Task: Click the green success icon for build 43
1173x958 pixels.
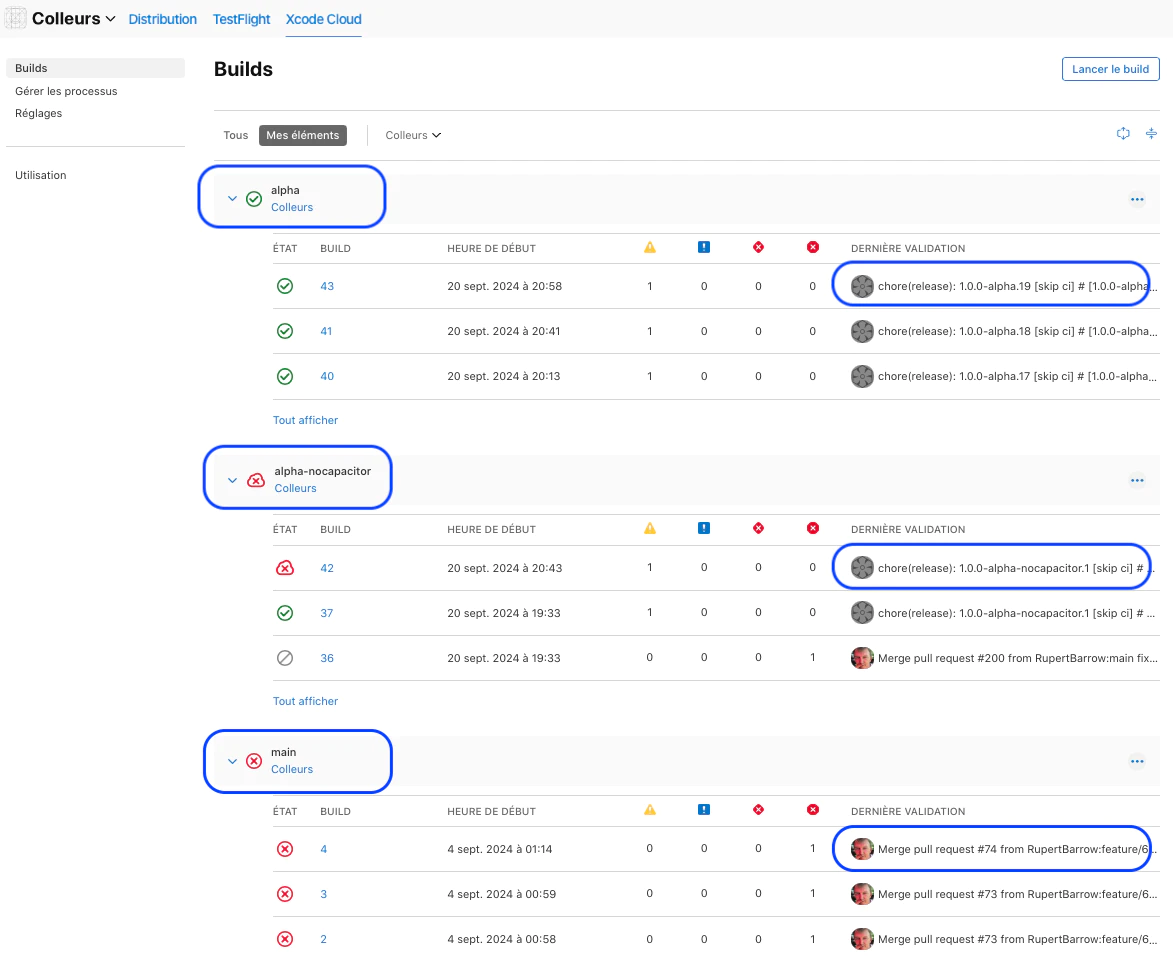Action: click(285, 285)
